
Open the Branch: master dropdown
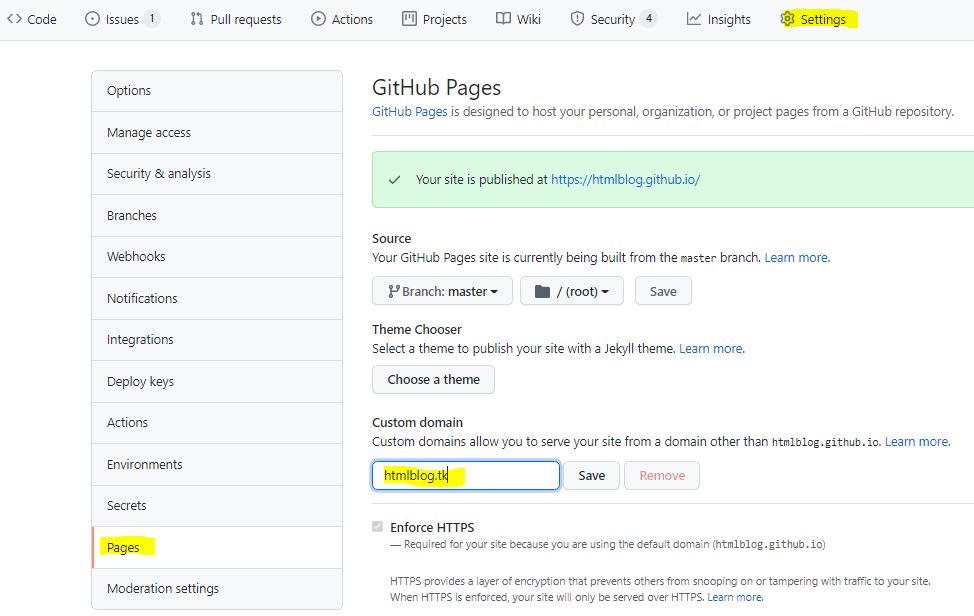442,290
